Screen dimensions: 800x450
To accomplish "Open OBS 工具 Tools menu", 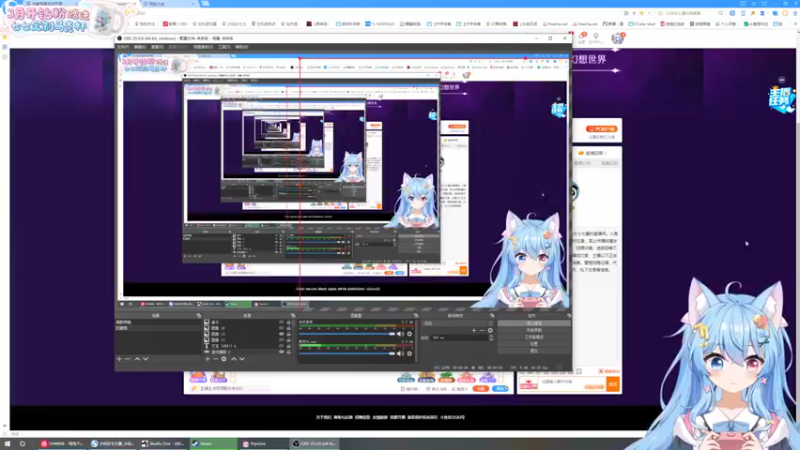I will 224,47.
